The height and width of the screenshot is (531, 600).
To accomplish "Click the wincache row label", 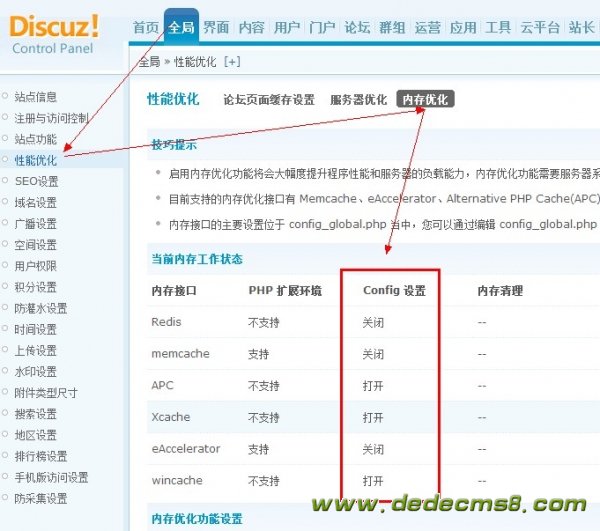I will [177, 481].
